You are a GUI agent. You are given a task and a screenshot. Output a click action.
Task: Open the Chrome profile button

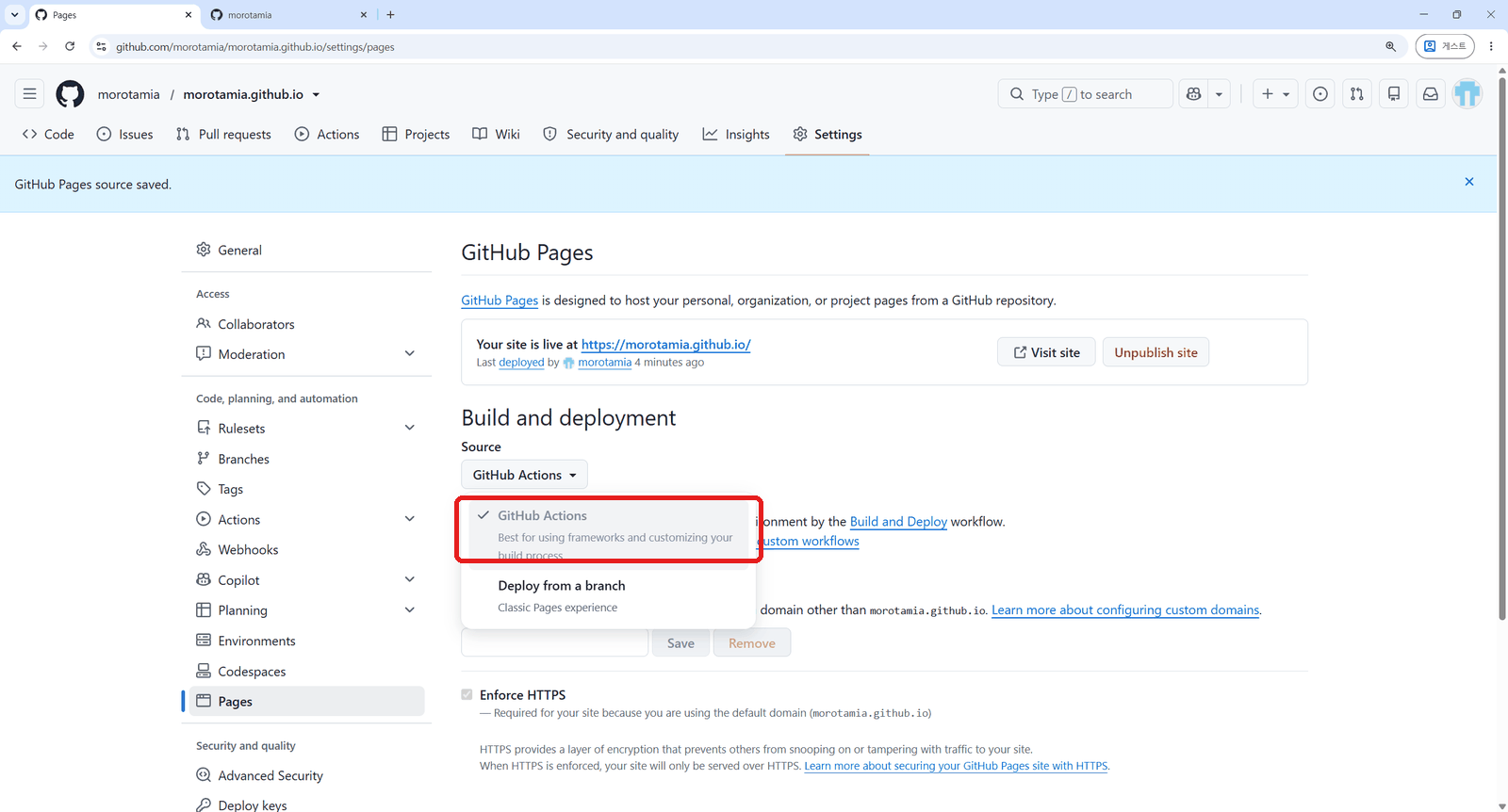1445,46
